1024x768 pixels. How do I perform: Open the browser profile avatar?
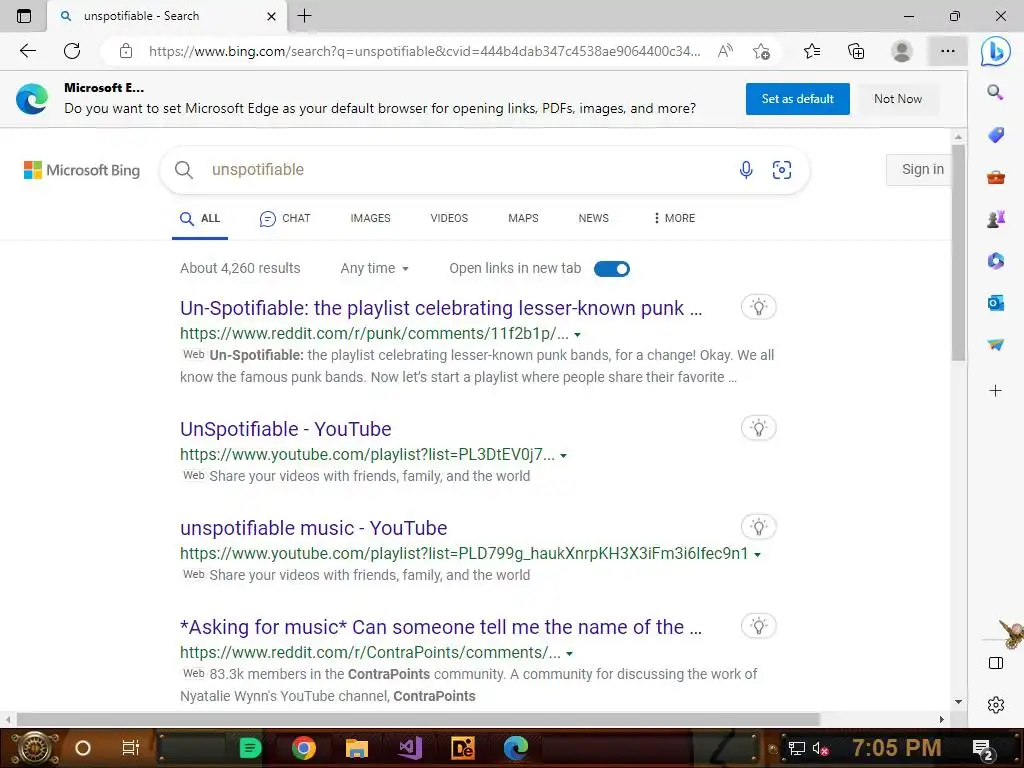pos(901,51)
